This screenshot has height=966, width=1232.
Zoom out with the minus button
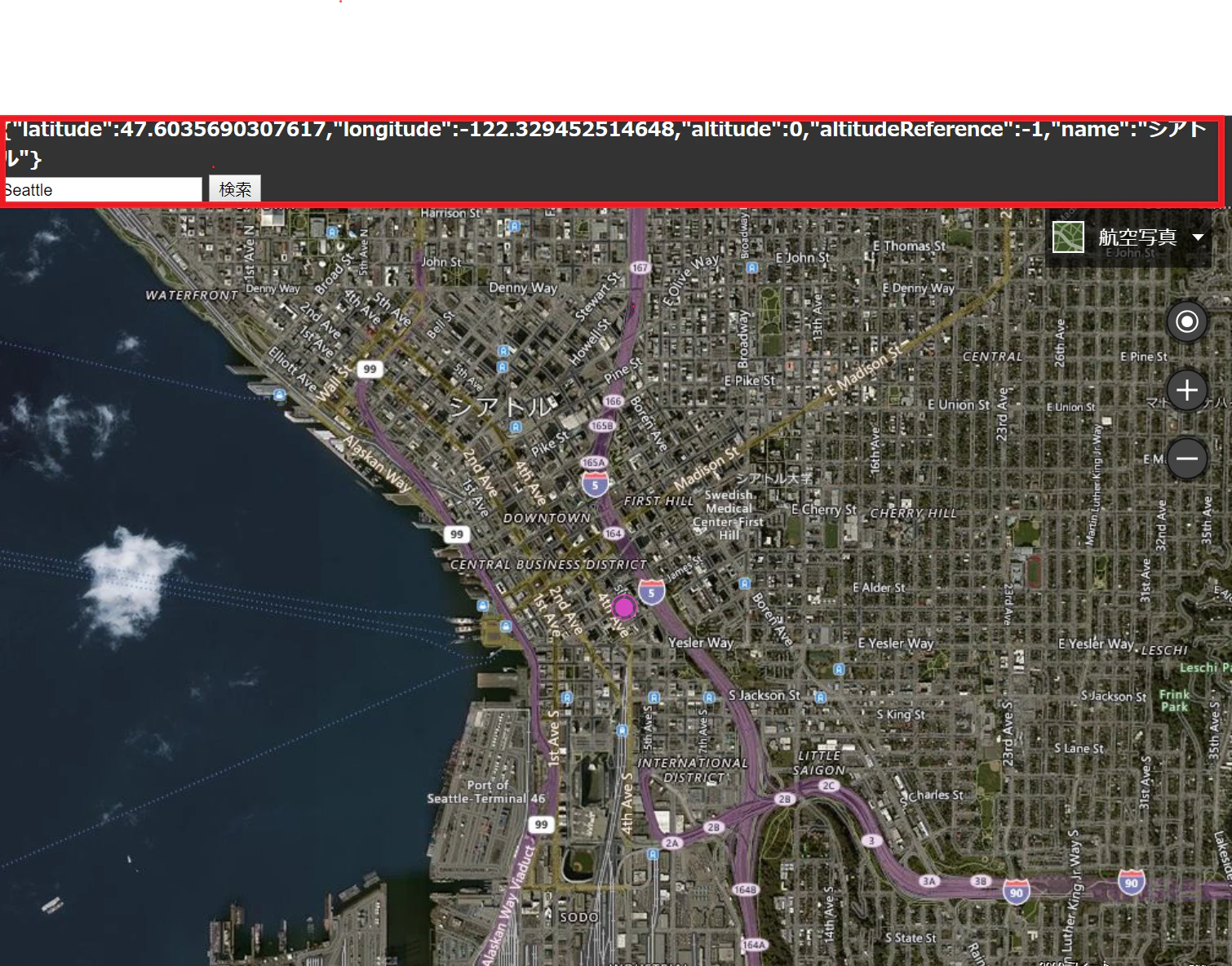1187,459
